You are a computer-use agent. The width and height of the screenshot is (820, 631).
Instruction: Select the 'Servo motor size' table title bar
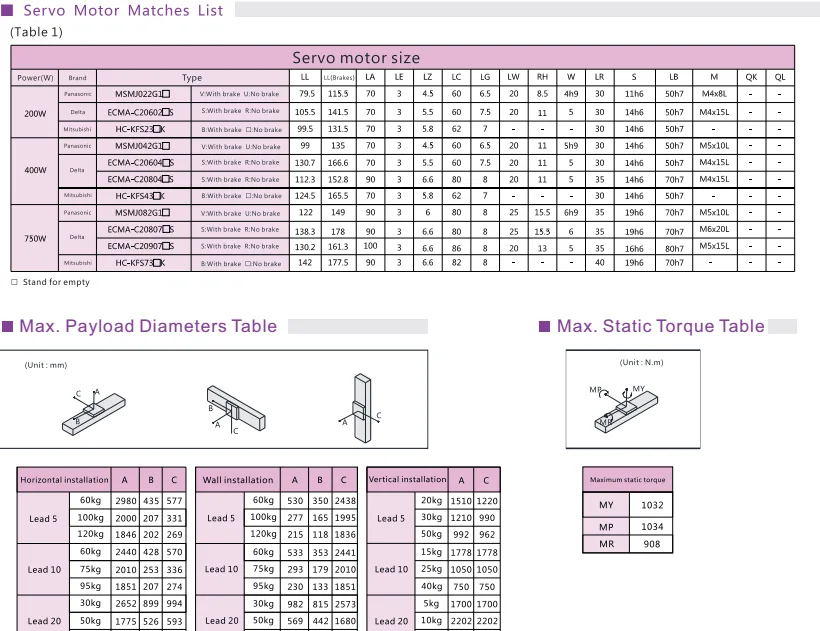[x=355, y=57]
